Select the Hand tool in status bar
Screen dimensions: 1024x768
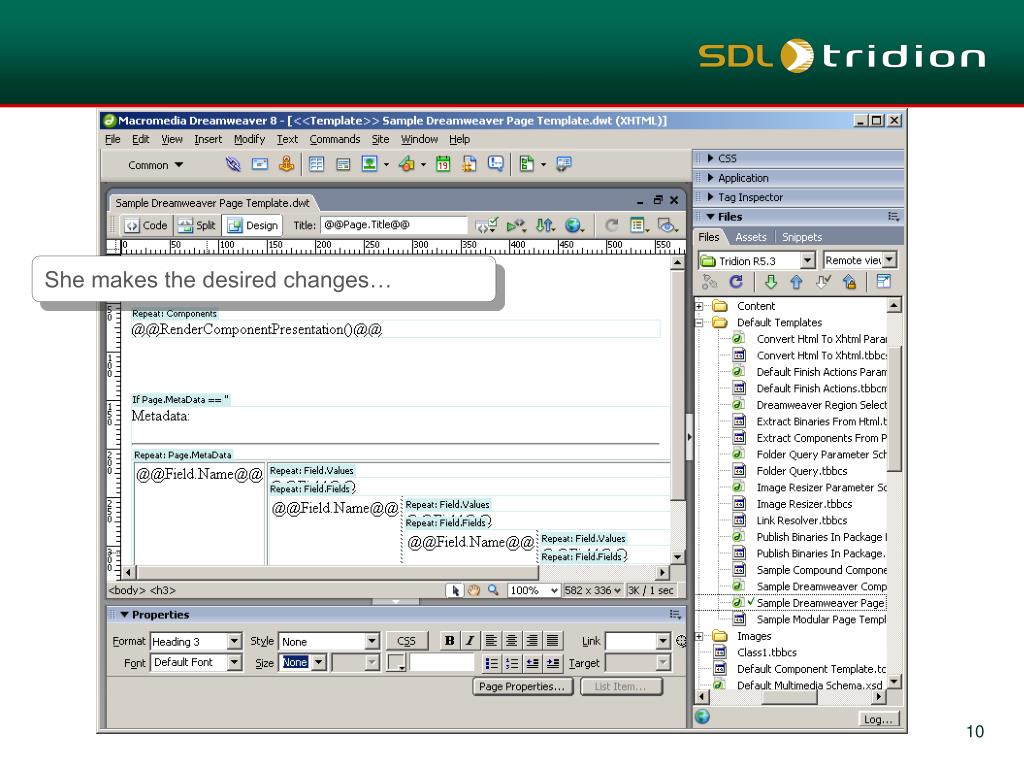coord(473,590)
